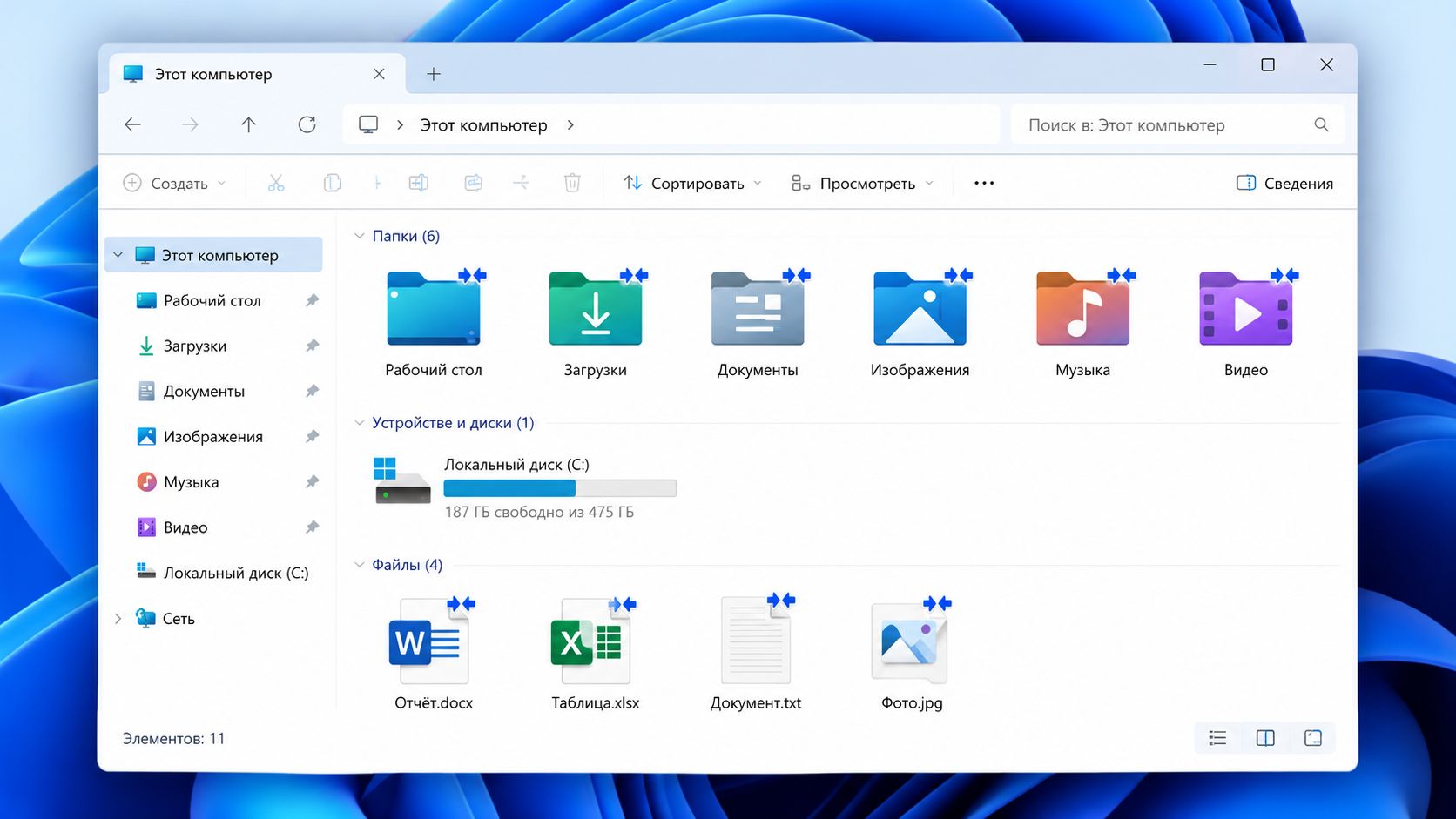Screen dimensions: 1456x819
Task: Click the Share icon in toolbar
Action: click(x=473, y=183)
